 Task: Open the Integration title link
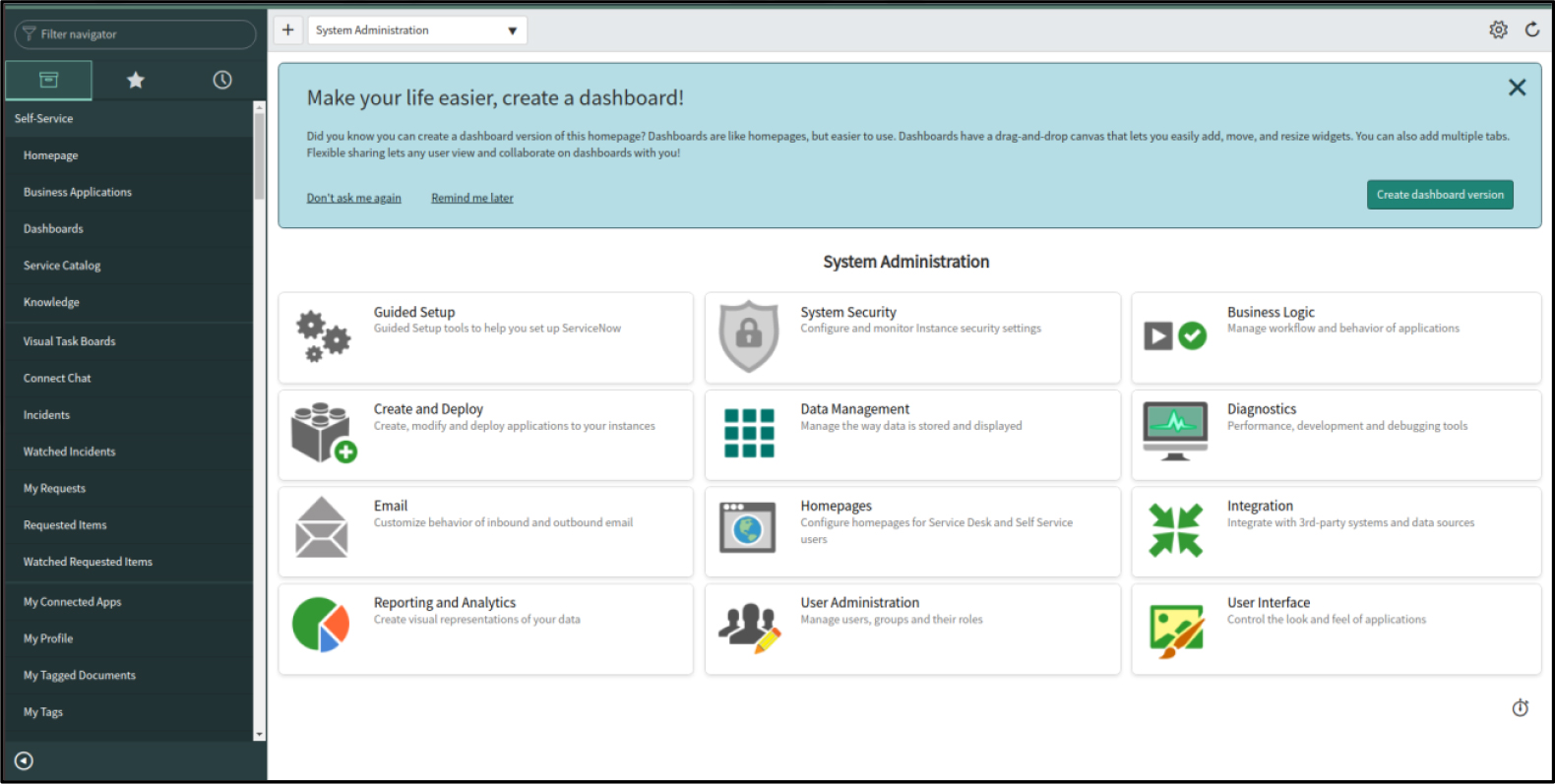point(1260,506)
